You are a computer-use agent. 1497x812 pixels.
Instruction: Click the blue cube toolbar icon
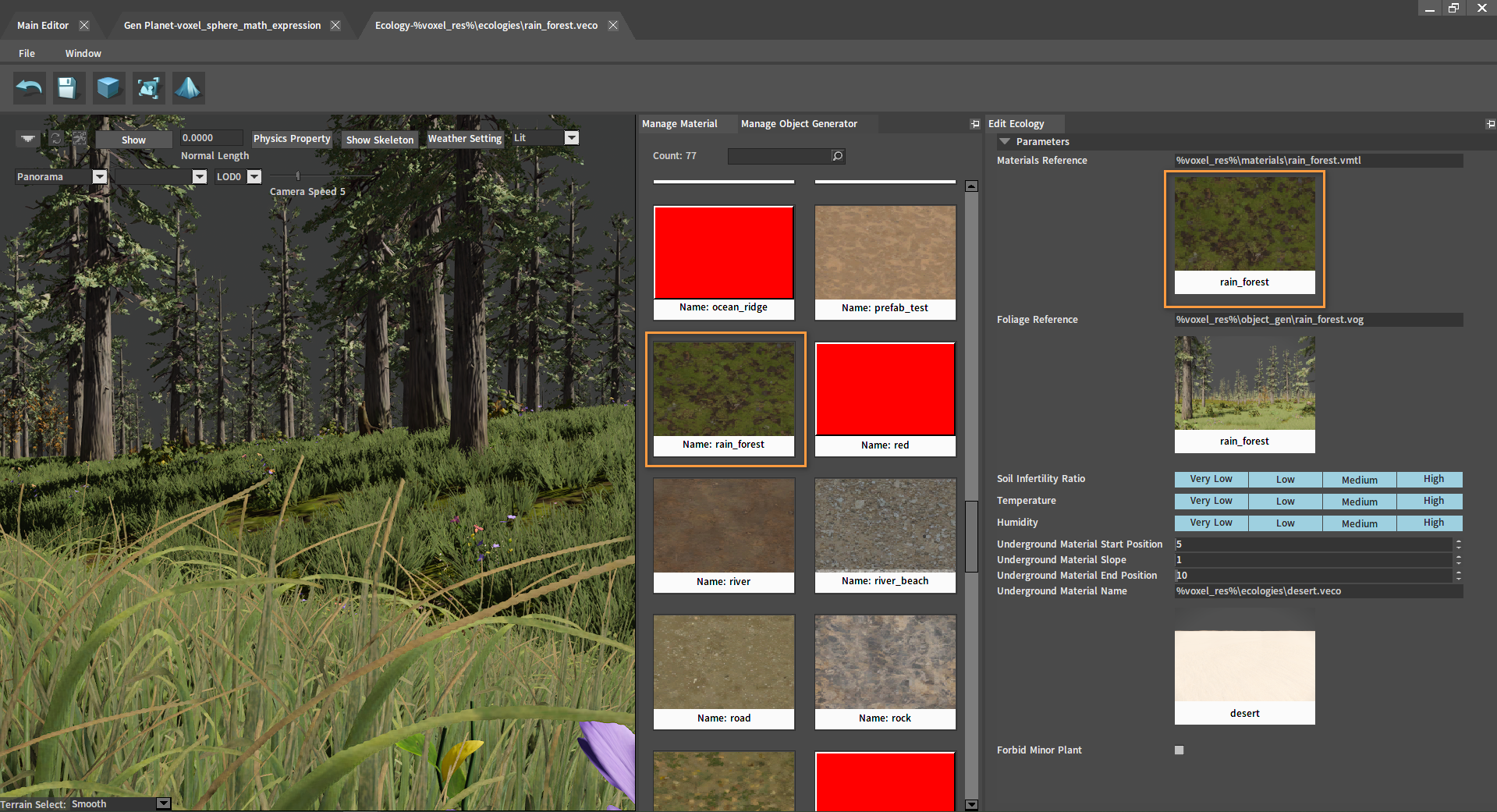coord(108,87)
